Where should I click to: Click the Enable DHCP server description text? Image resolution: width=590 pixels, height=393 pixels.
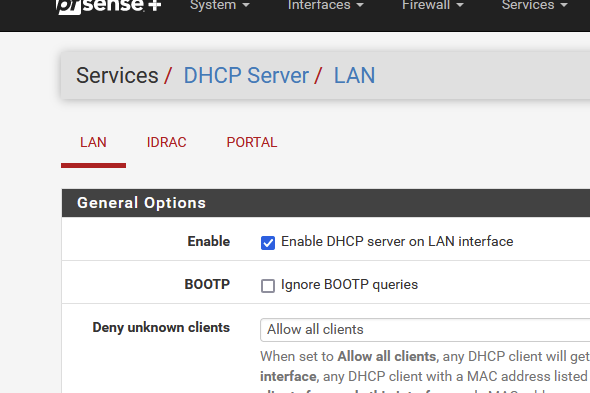pyautogui.click(x=397, y=241)
